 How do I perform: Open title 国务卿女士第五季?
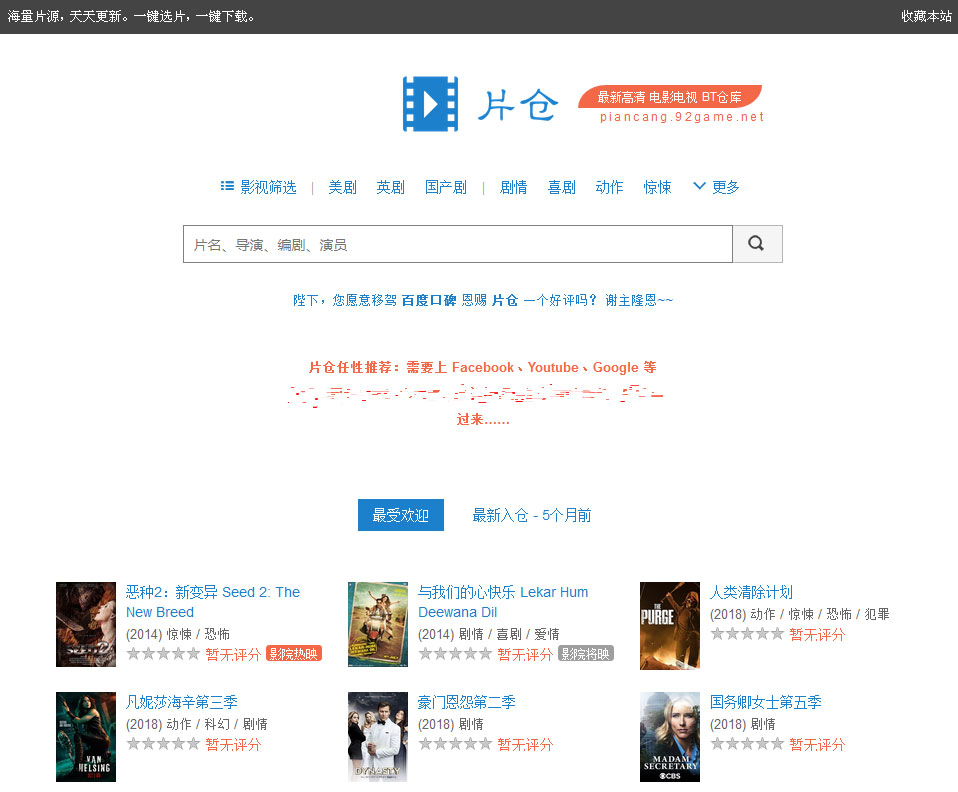[766, 702]
